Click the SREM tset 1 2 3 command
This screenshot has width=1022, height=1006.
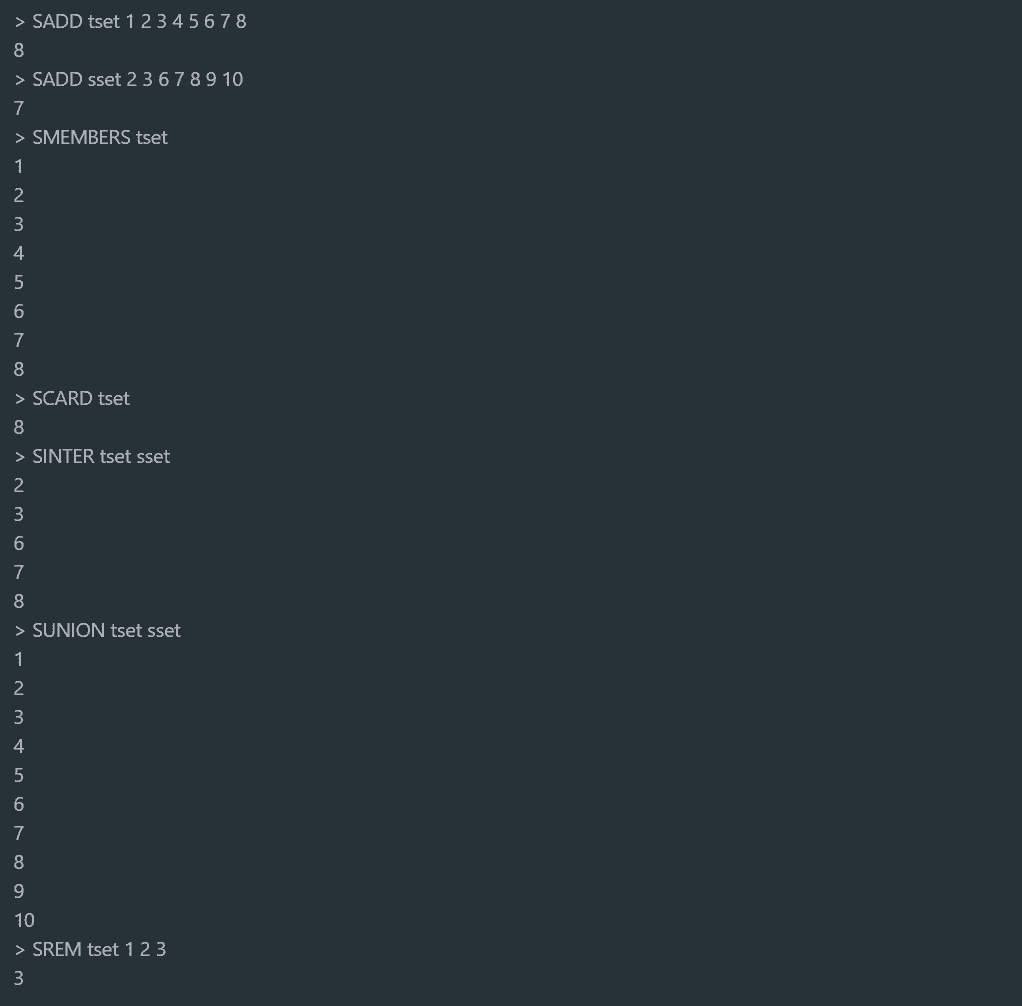point(98,949)
